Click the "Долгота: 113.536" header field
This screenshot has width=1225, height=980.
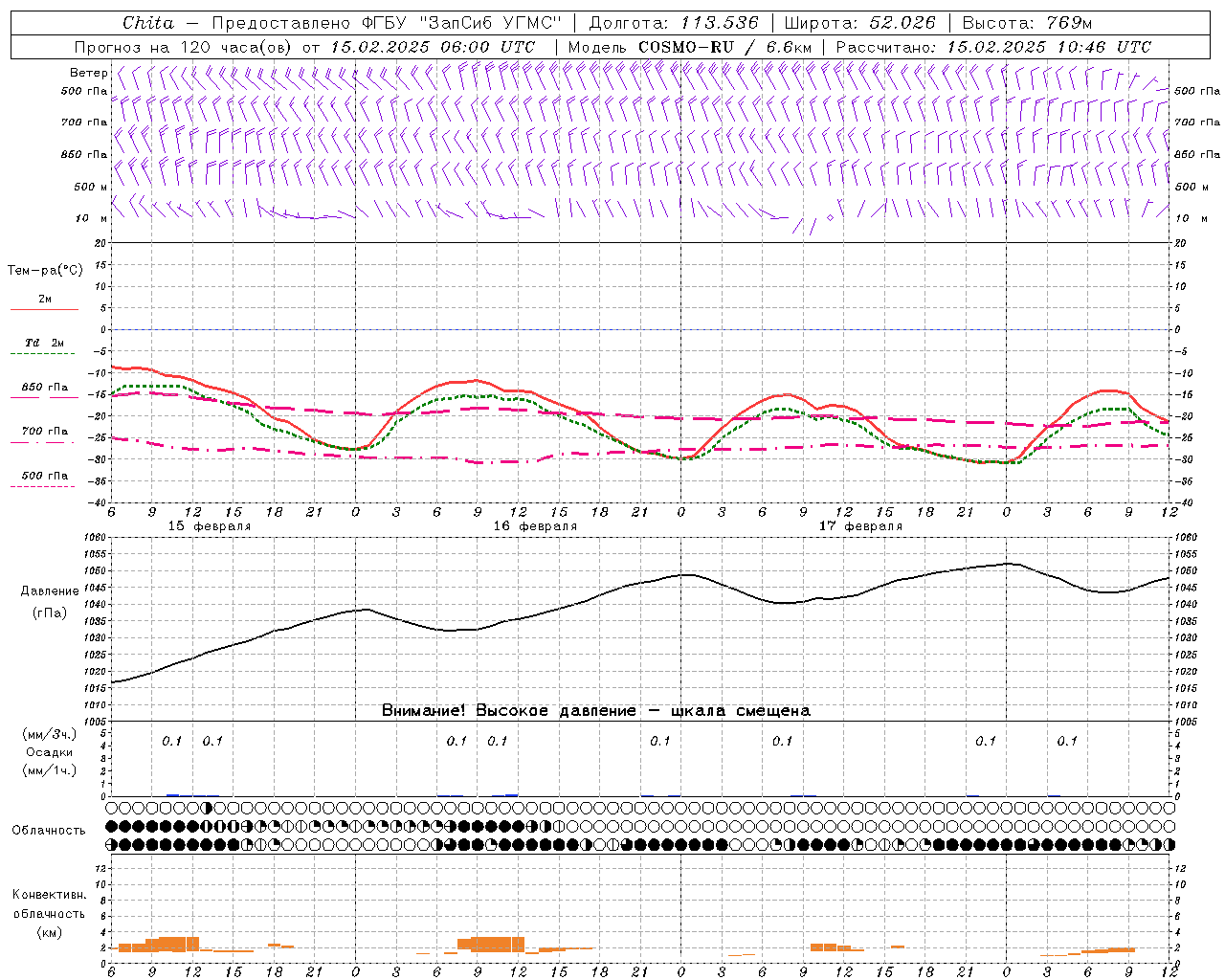pos(674,23)
